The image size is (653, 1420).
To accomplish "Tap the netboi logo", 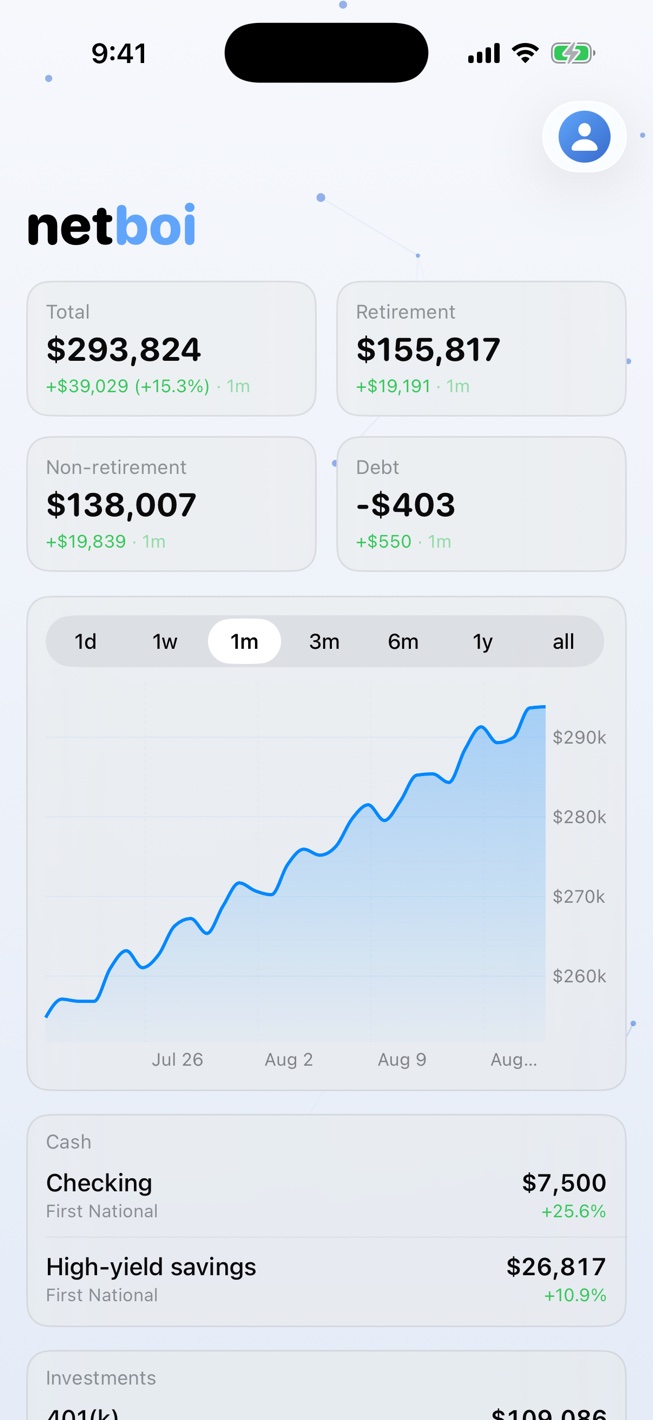I will point(111,226).
